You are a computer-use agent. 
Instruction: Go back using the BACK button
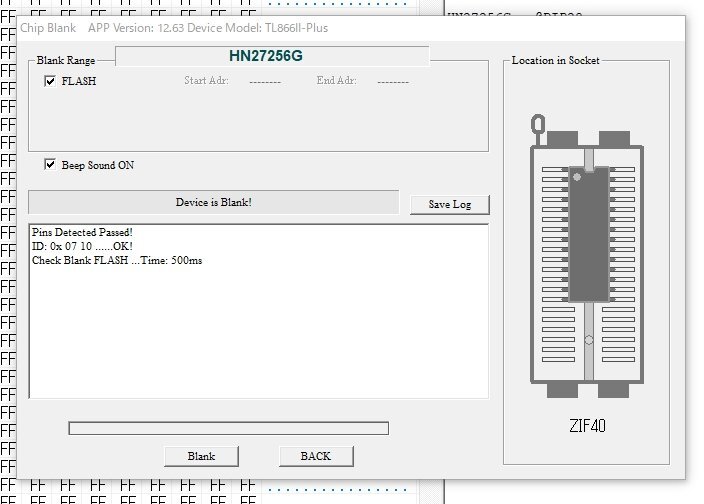coord(315,456)
